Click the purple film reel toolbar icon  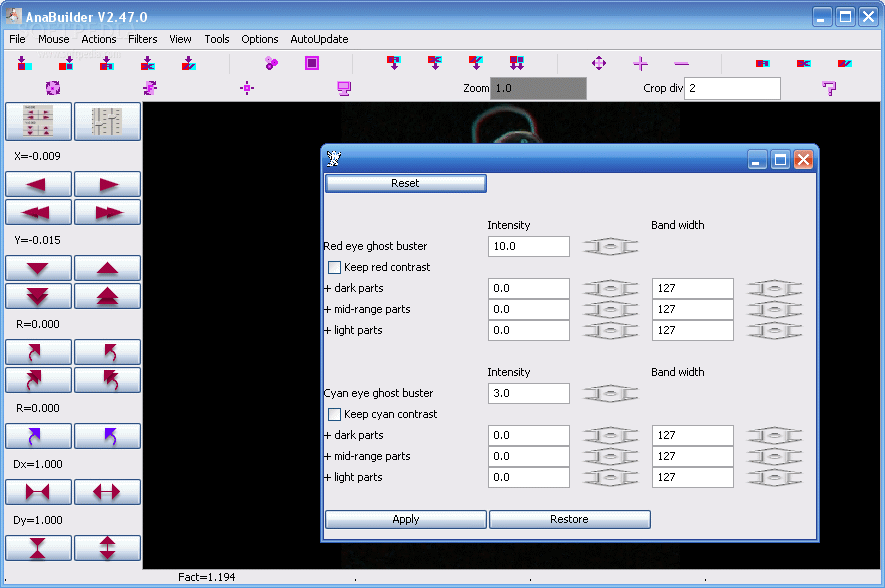click(271, 63)
